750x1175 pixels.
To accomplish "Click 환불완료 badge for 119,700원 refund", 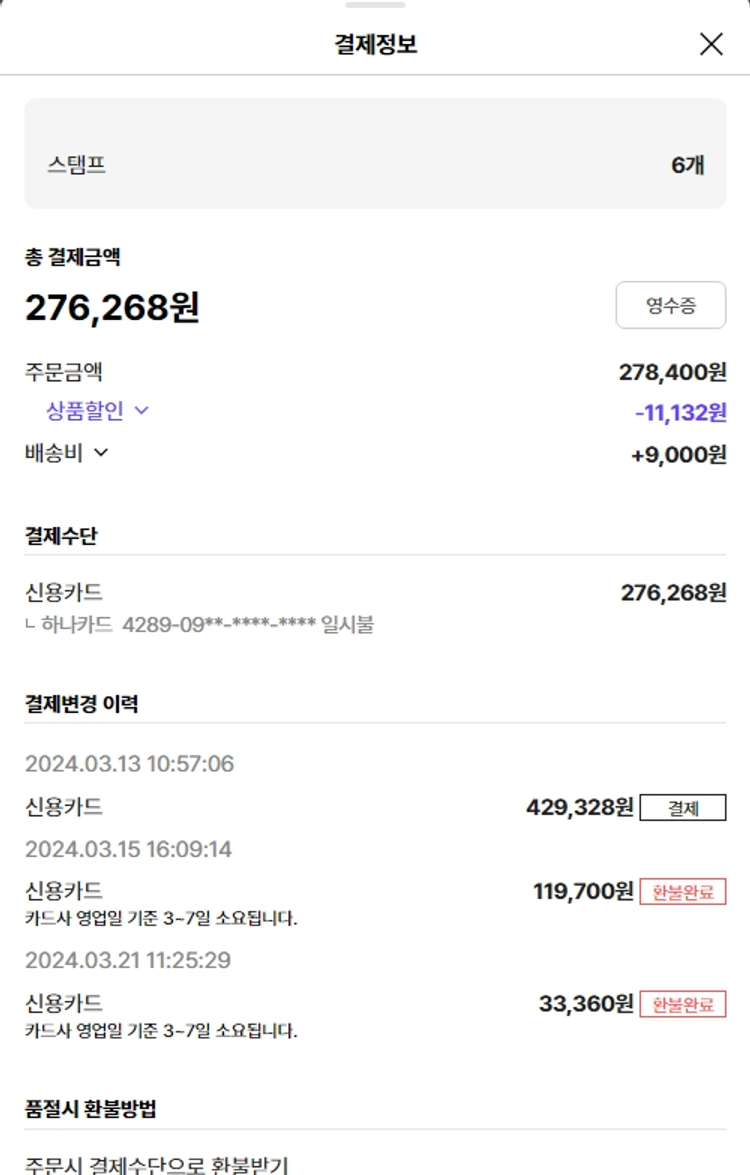I will click(682, 892).
